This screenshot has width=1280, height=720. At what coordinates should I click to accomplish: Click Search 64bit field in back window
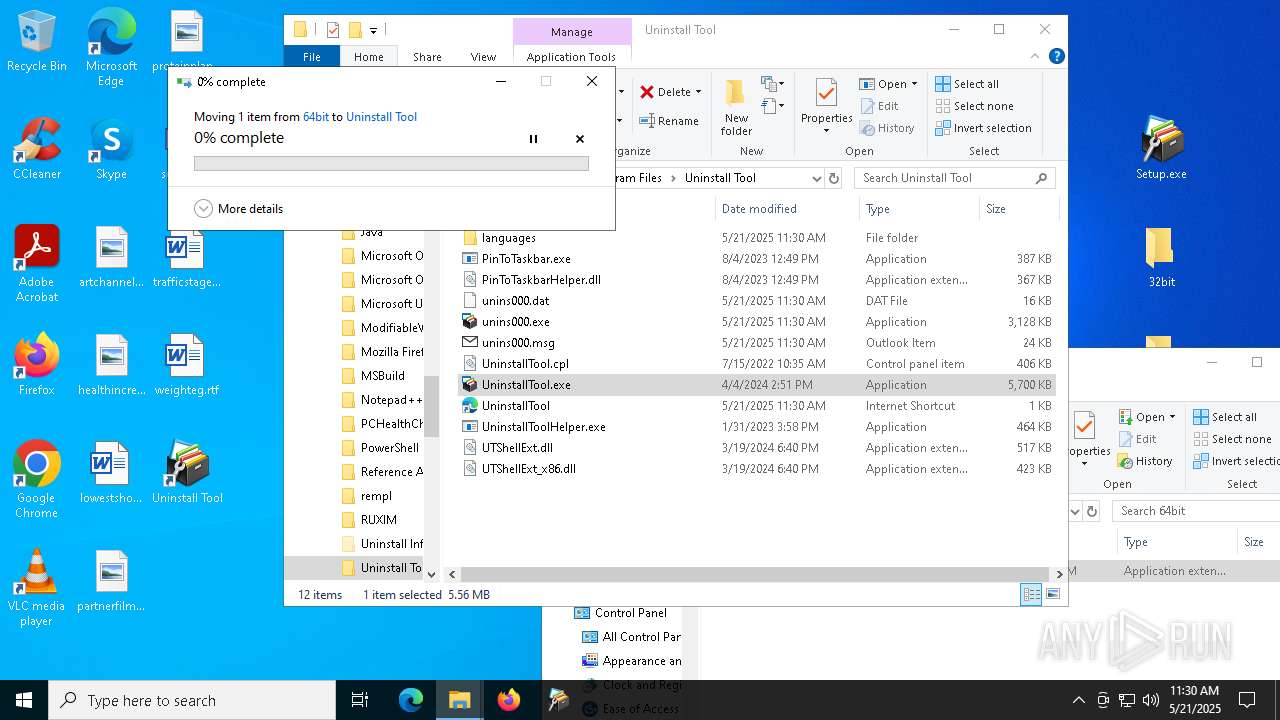pos(1195,511)
